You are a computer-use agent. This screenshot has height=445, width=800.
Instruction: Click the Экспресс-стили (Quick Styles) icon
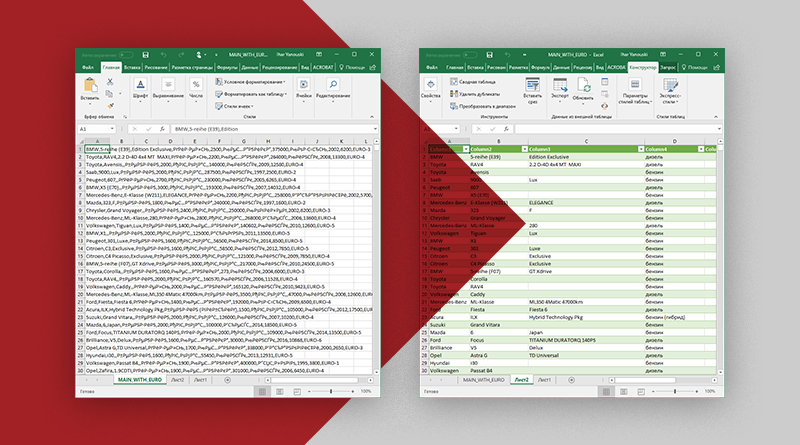670,85
